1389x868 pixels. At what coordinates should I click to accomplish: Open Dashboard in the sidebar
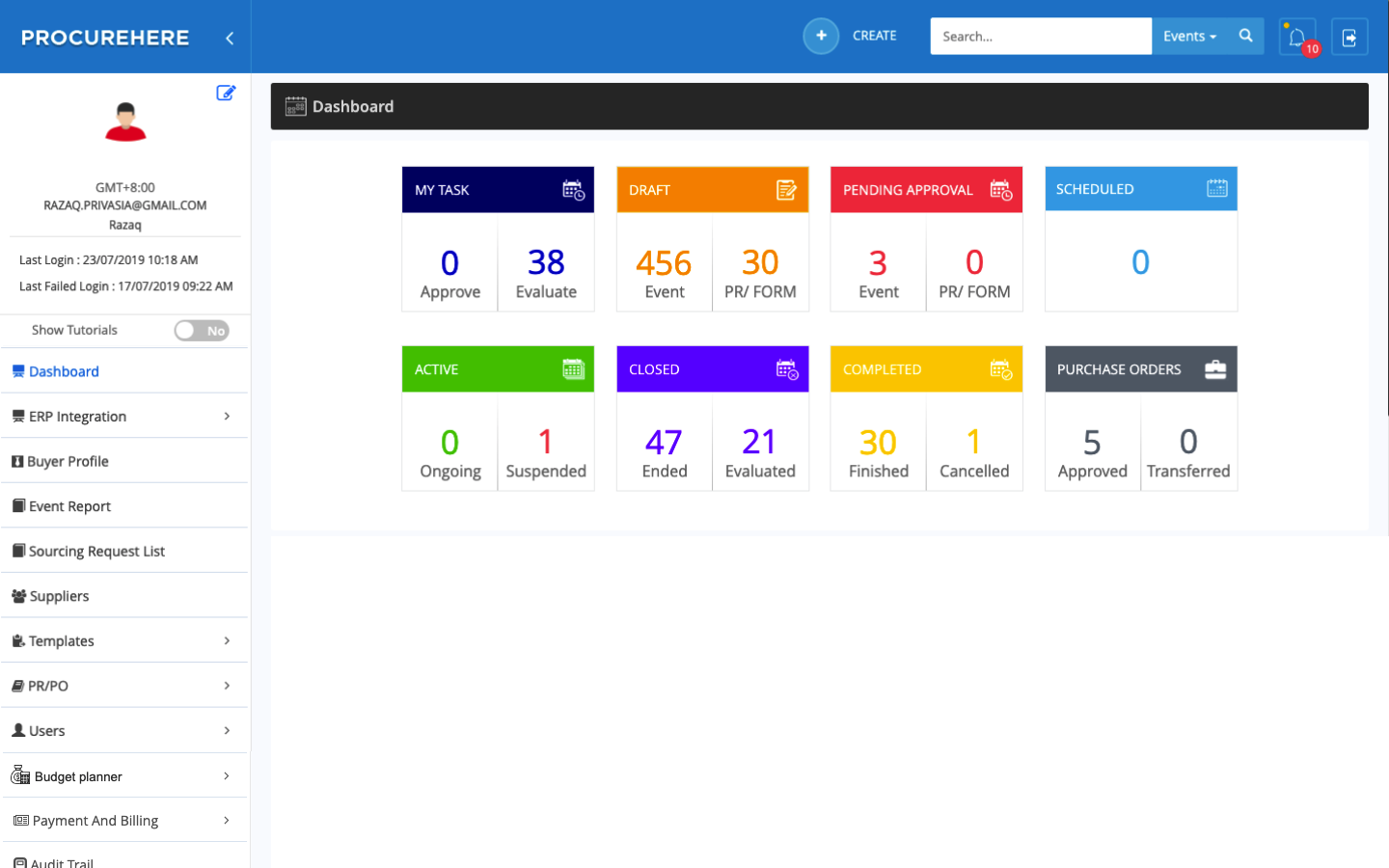124,371
